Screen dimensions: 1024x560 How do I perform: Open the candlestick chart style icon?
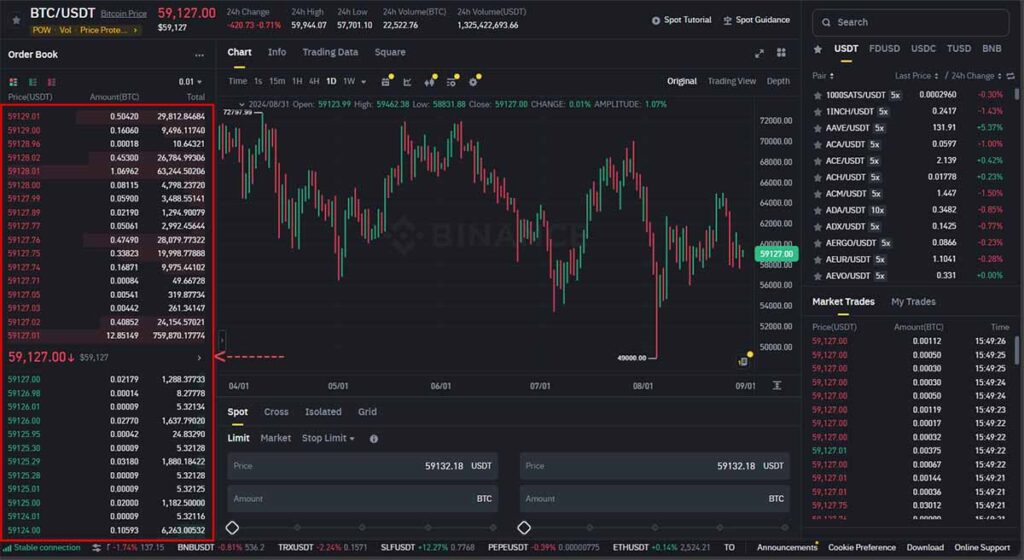point(429,82)
